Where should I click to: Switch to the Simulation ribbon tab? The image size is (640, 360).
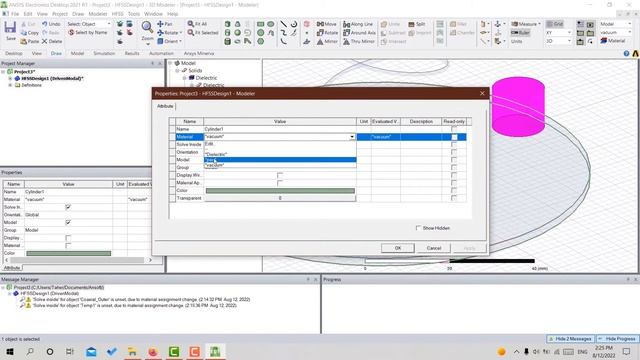click(x=104, y=53)
